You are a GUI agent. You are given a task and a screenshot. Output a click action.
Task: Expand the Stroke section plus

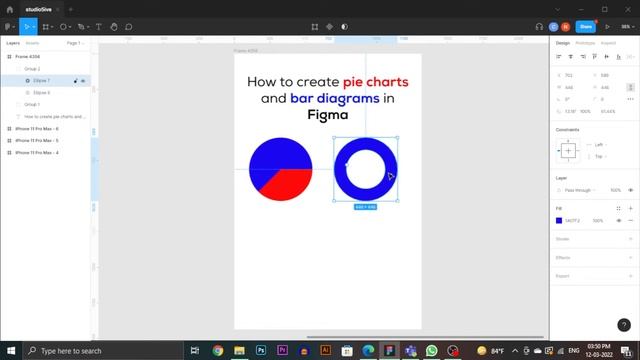tap(631, 239)
